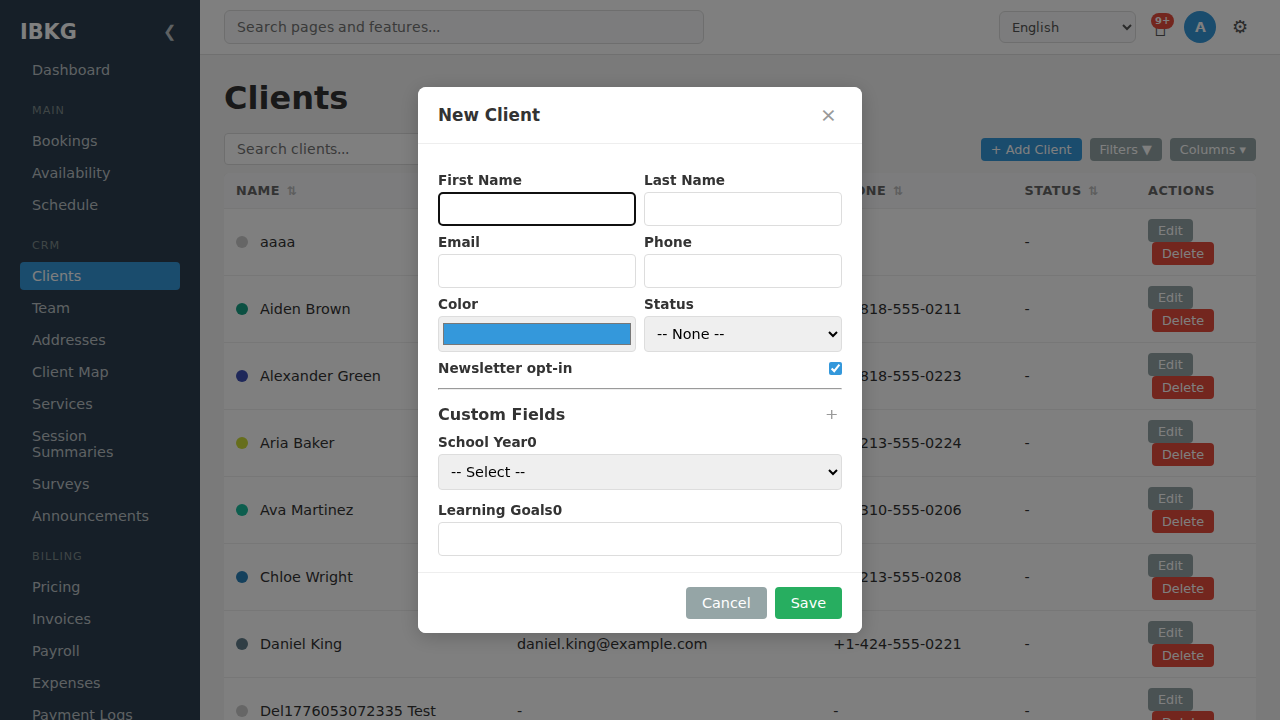
Task: Open the notifications icon with 9+ badge
Action: coord(1160,27)
